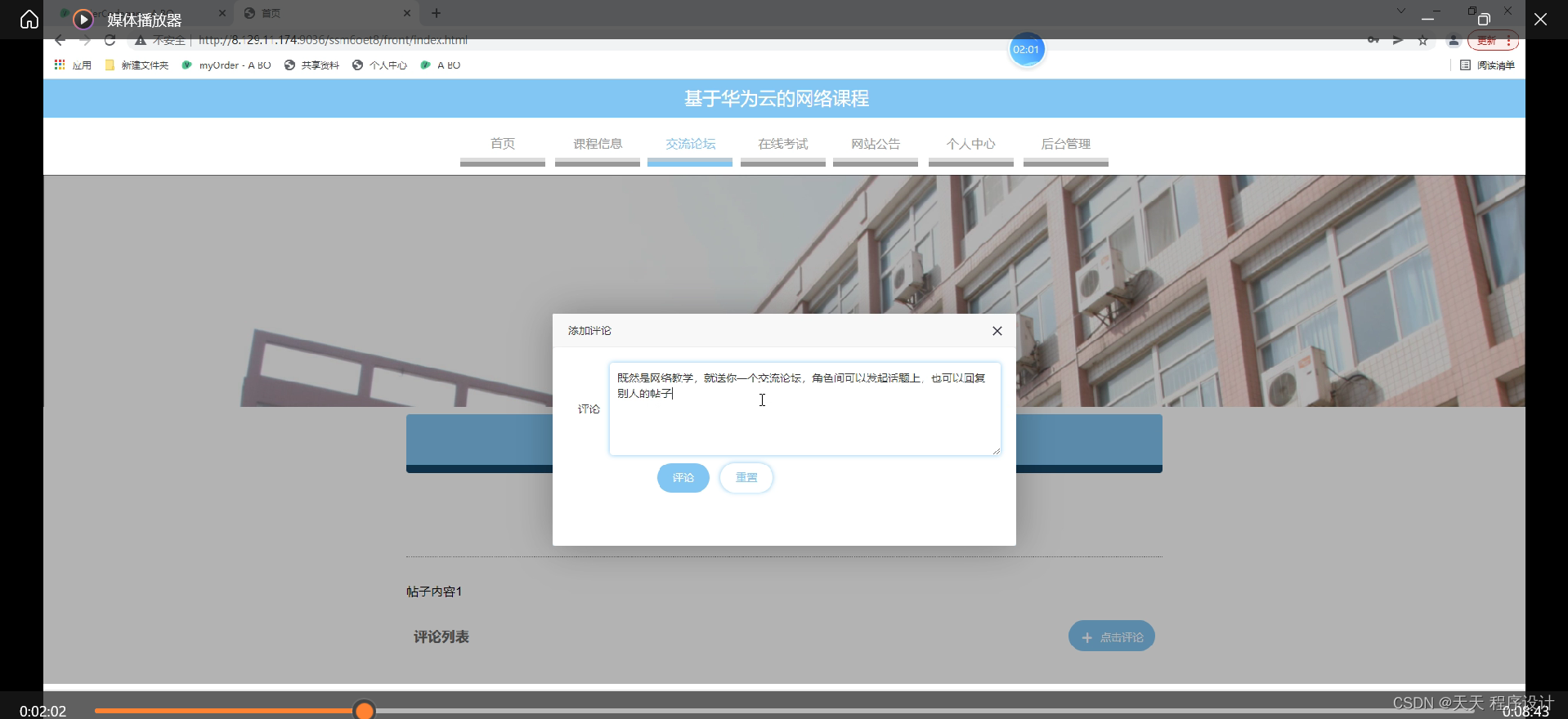Viewport: 1568px width, 719px height.
Task: Open the 阅读清单 reading list
Action: (1487, 65)
